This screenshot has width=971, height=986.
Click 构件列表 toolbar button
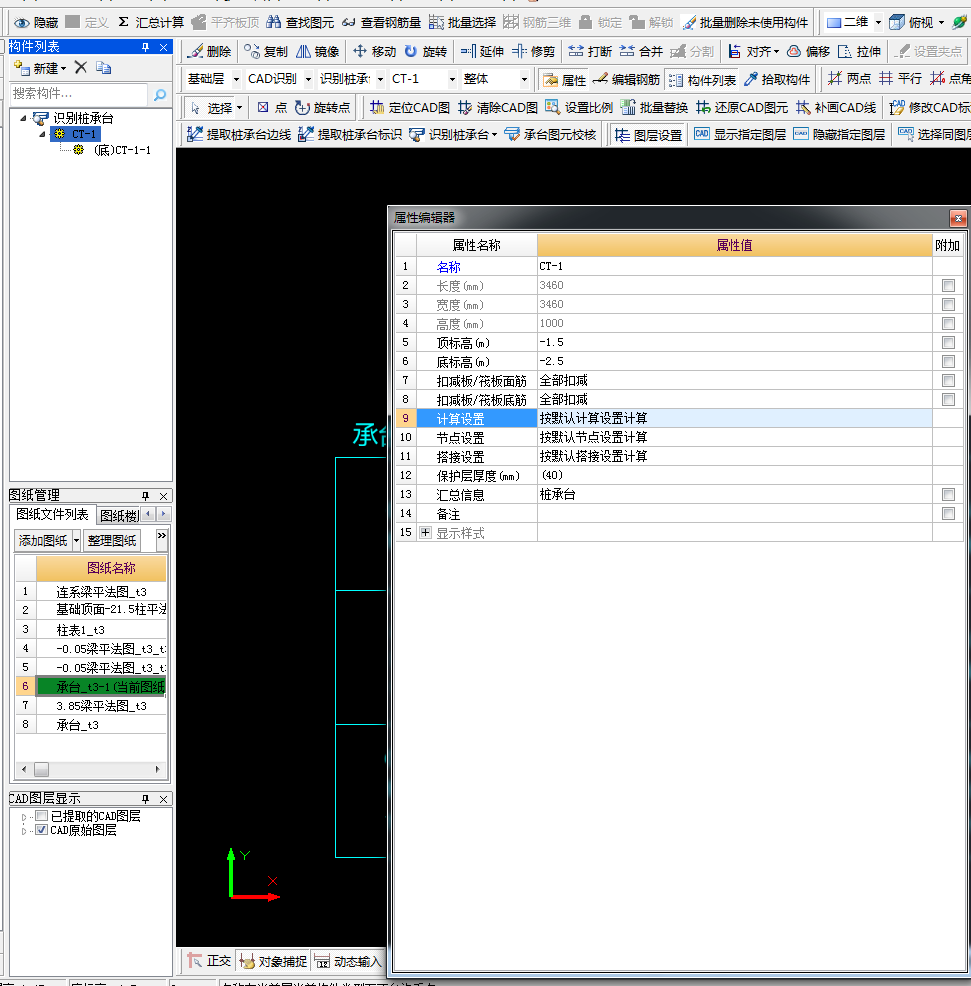coord(702,80)
